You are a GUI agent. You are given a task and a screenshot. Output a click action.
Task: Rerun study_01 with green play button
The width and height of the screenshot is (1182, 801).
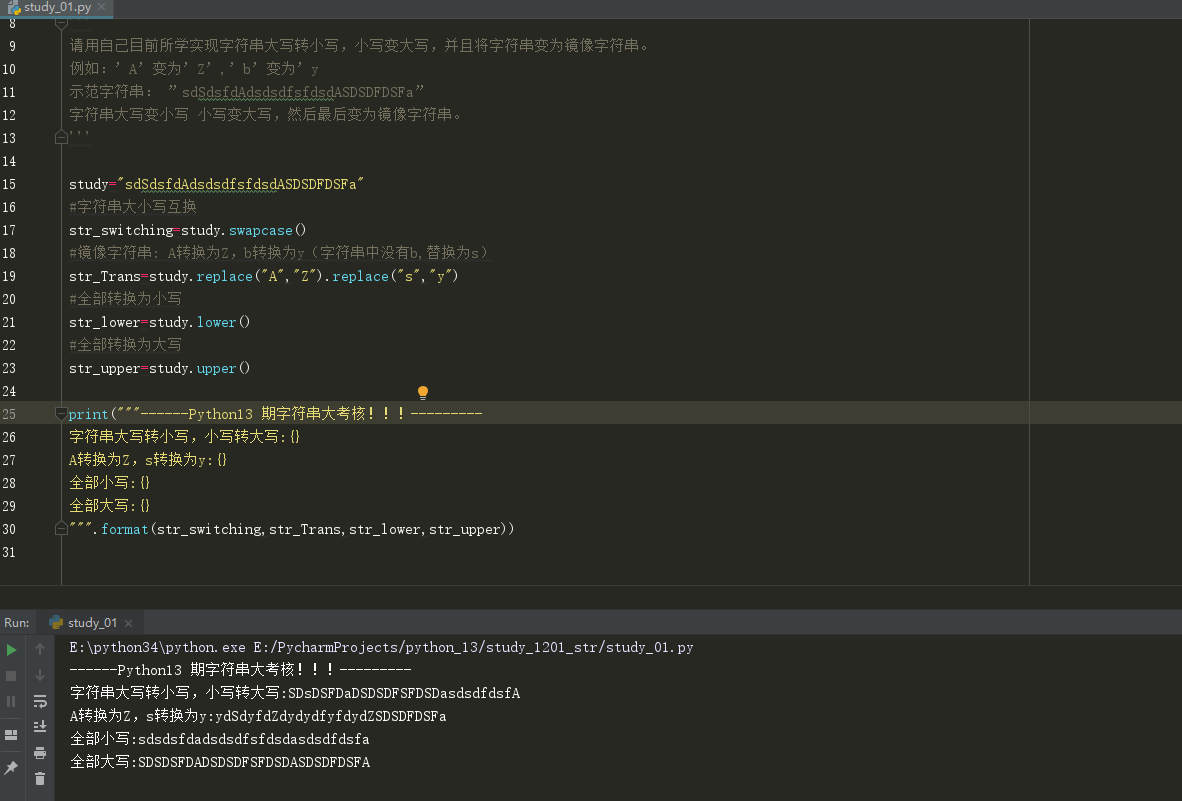11,649
